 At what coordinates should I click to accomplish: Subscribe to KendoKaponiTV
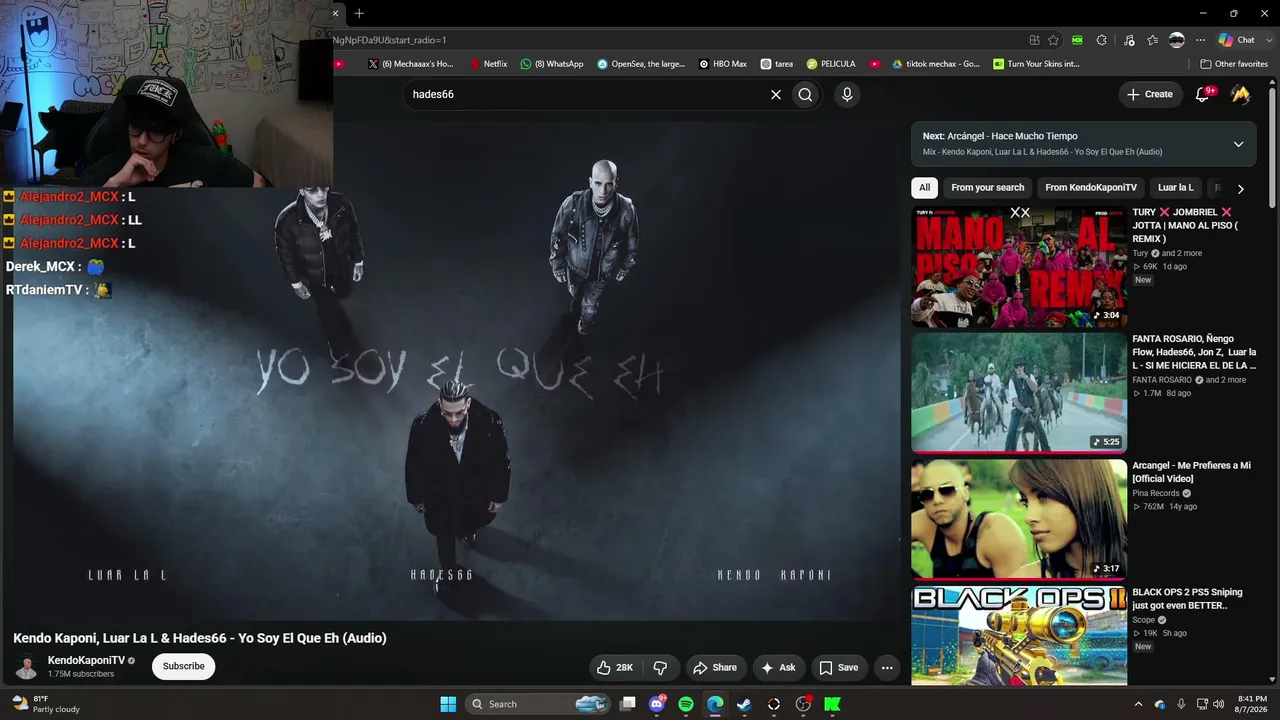coord(183,666)
